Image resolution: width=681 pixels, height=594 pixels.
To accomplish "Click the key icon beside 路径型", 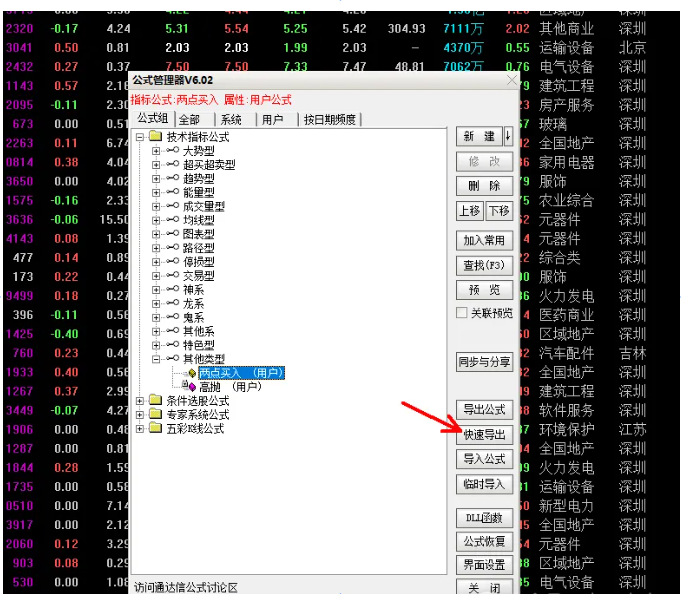I will point(173,247).
